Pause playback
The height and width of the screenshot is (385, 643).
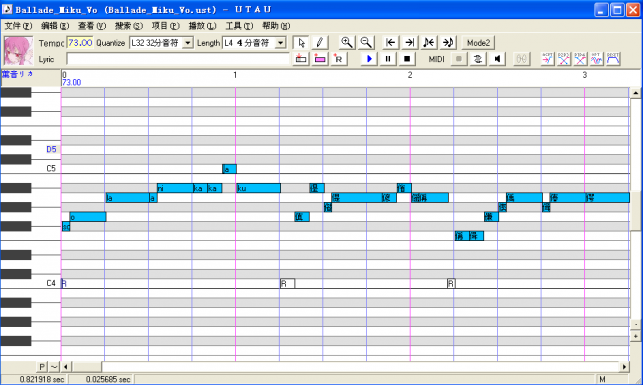388,59
